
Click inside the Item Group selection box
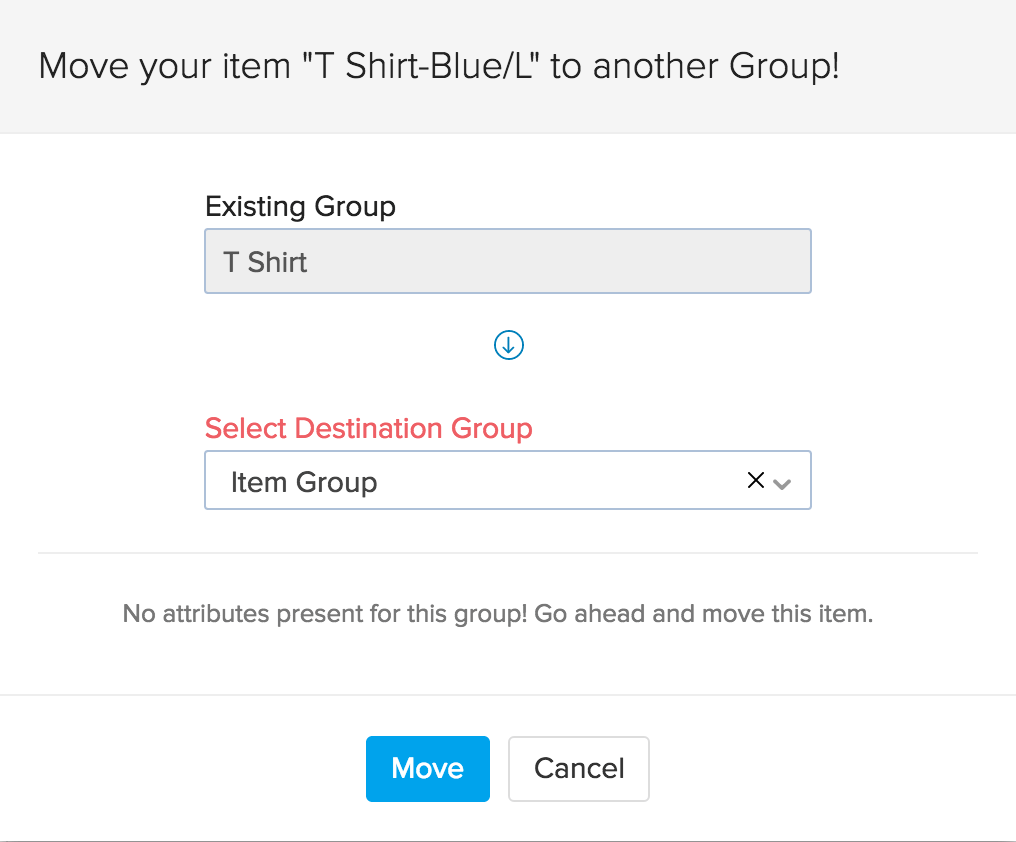point(450,481)
